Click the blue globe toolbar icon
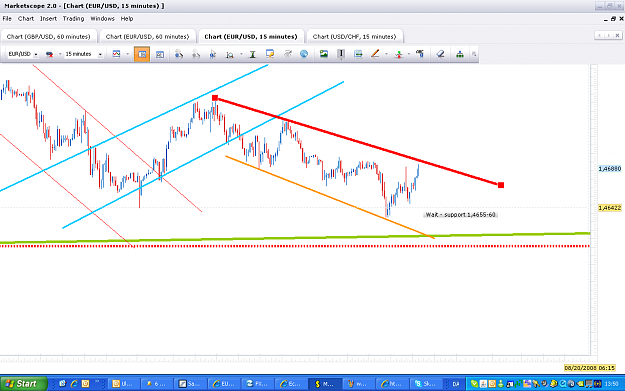This screenshot has height=391, width=625. click(304, 54)
